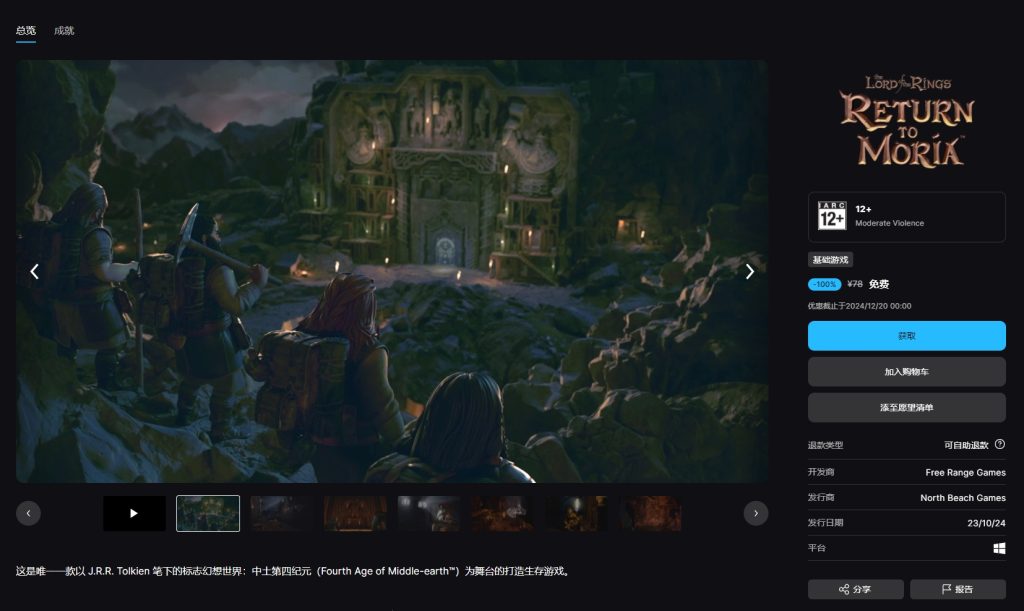Show previous screenshot in main viewer
The height and width of the screenshot is (611, 1024).
pos(35,272)
